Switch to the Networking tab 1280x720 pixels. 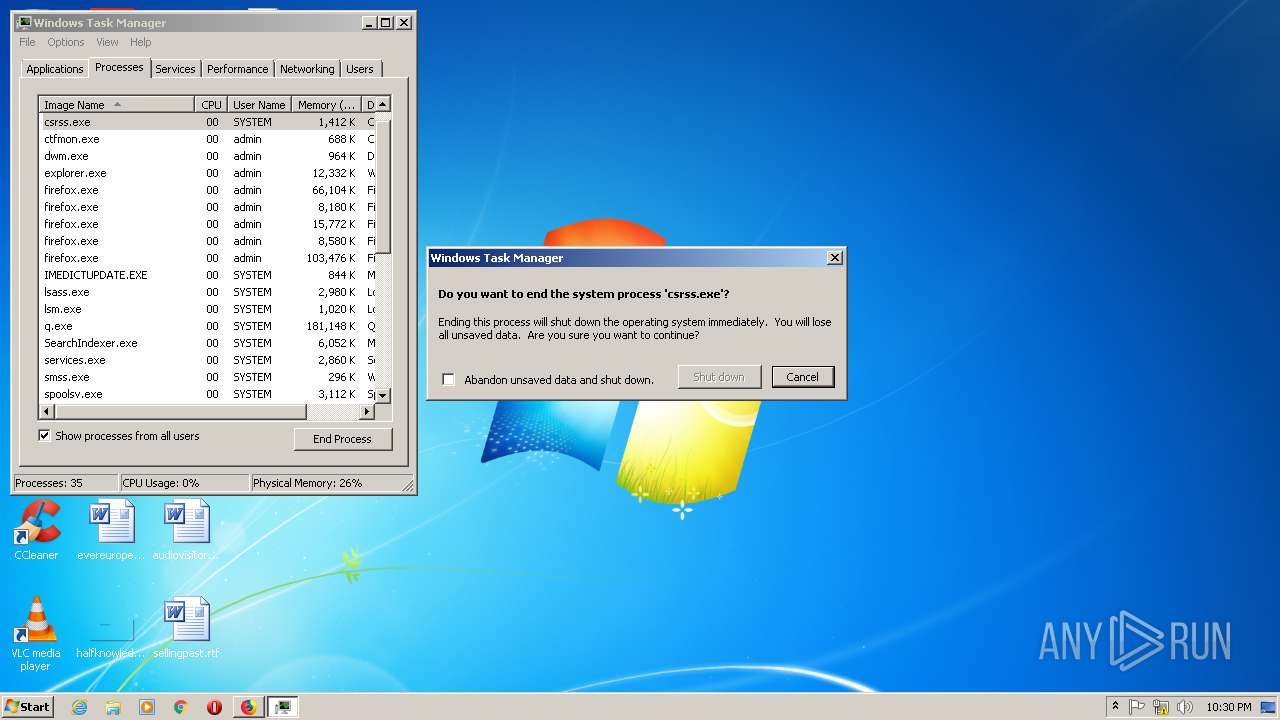coord(307,69)
